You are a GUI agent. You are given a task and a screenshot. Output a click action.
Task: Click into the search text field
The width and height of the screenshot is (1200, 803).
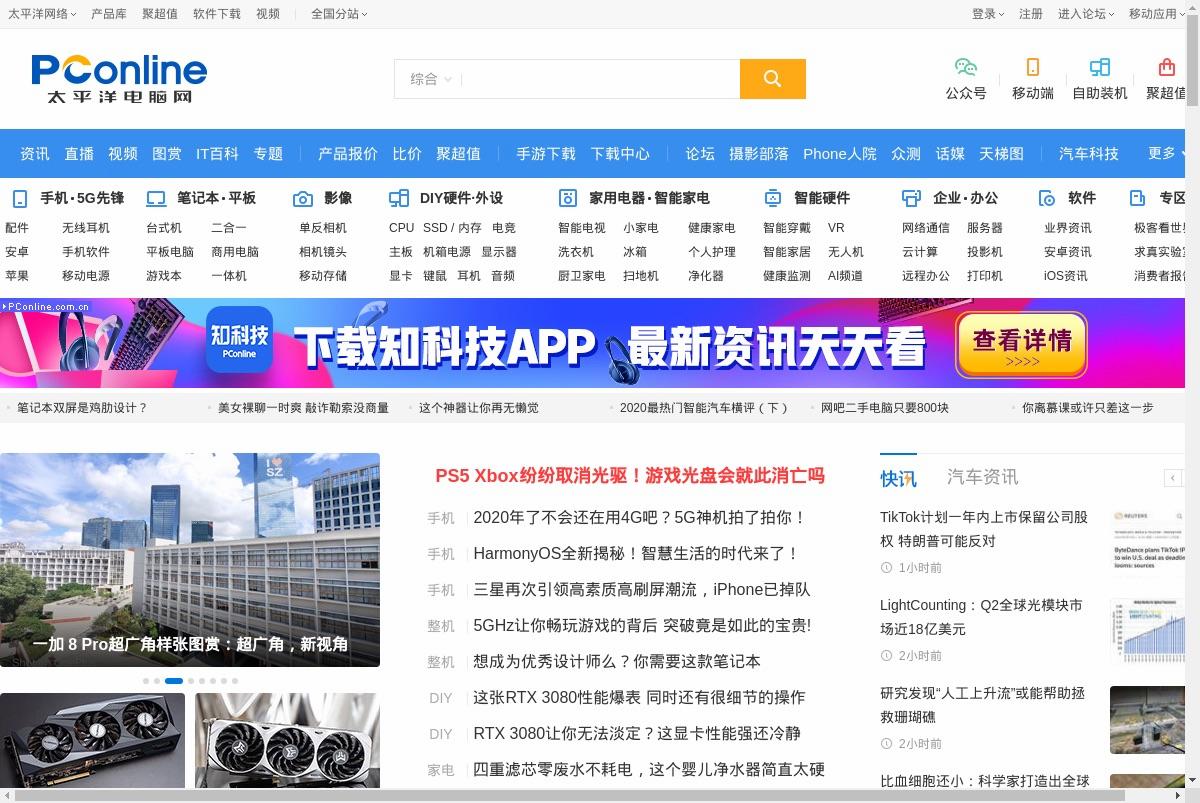[x=600, y=79]
